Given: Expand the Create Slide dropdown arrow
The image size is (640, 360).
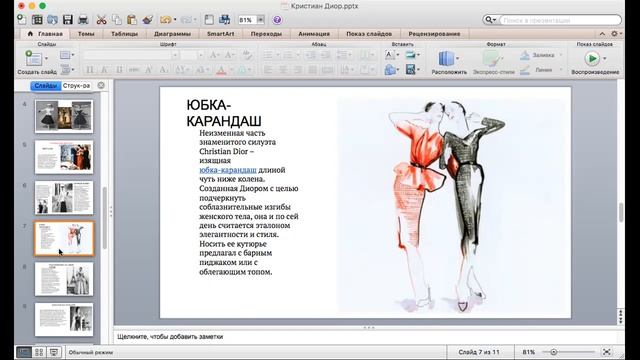Looking at the screenshot, I should click(x=46, y=59).
